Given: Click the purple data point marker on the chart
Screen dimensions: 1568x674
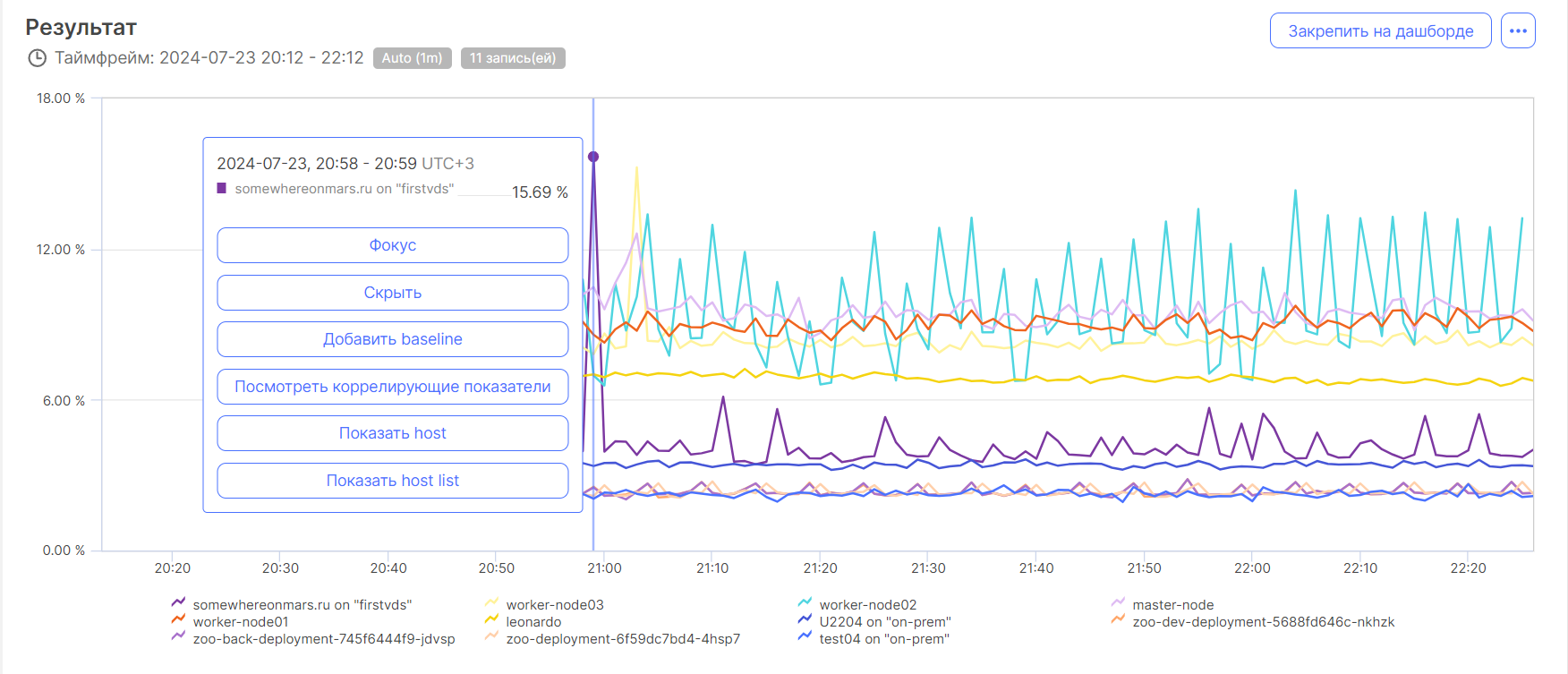Looking at the screenshot, I should point(593,157).
